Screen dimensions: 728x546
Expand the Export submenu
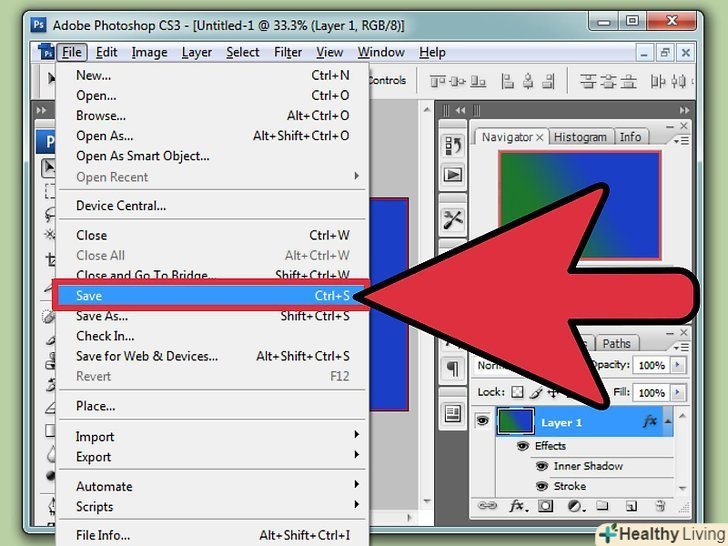[356, 454]
